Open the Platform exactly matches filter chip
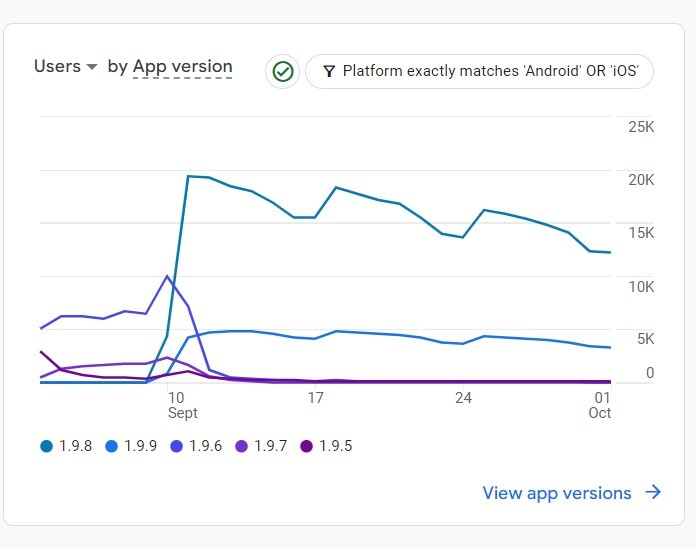Image resolution: width=696 pixels, height=548 pixels. [x=480, y=72]
